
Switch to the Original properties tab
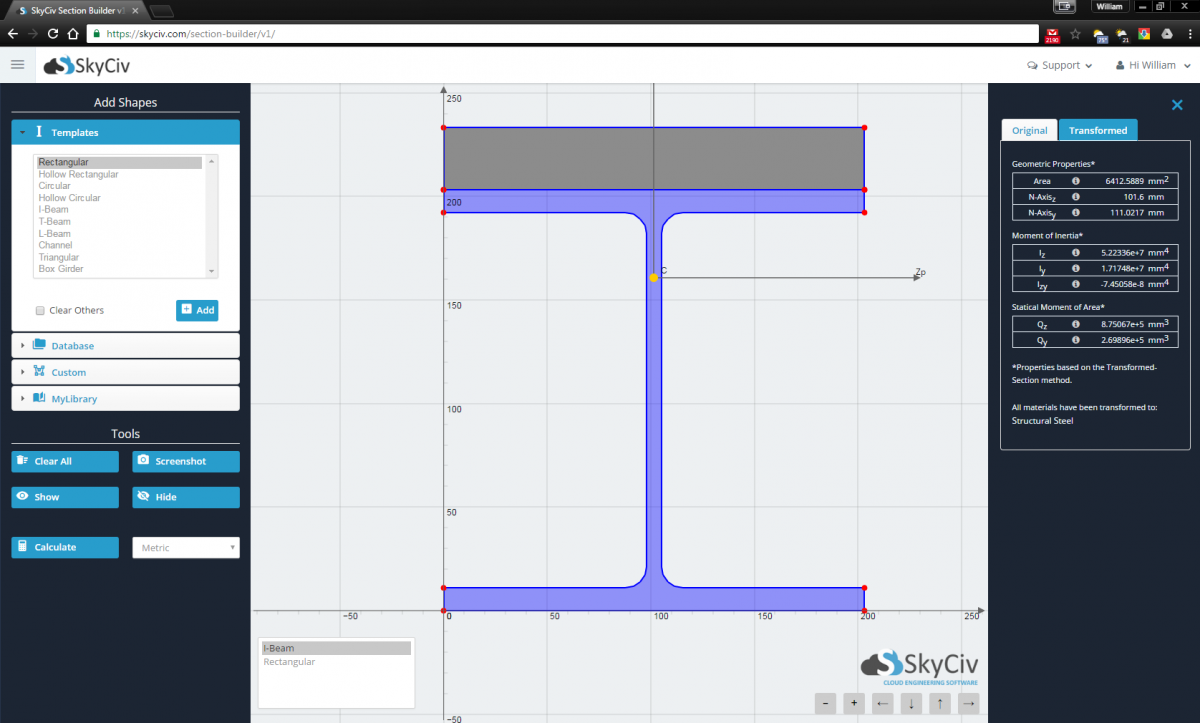click(1029, 130)
